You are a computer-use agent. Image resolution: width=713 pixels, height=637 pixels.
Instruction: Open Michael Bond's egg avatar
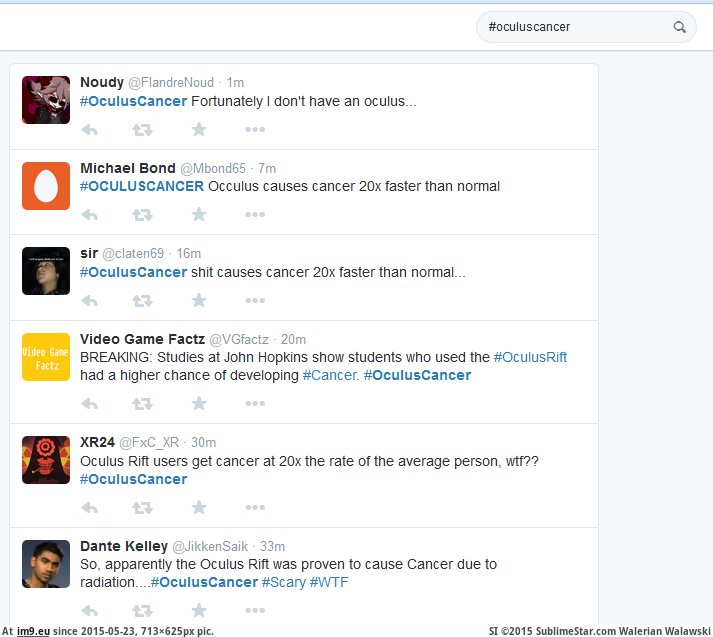point(46,186)
